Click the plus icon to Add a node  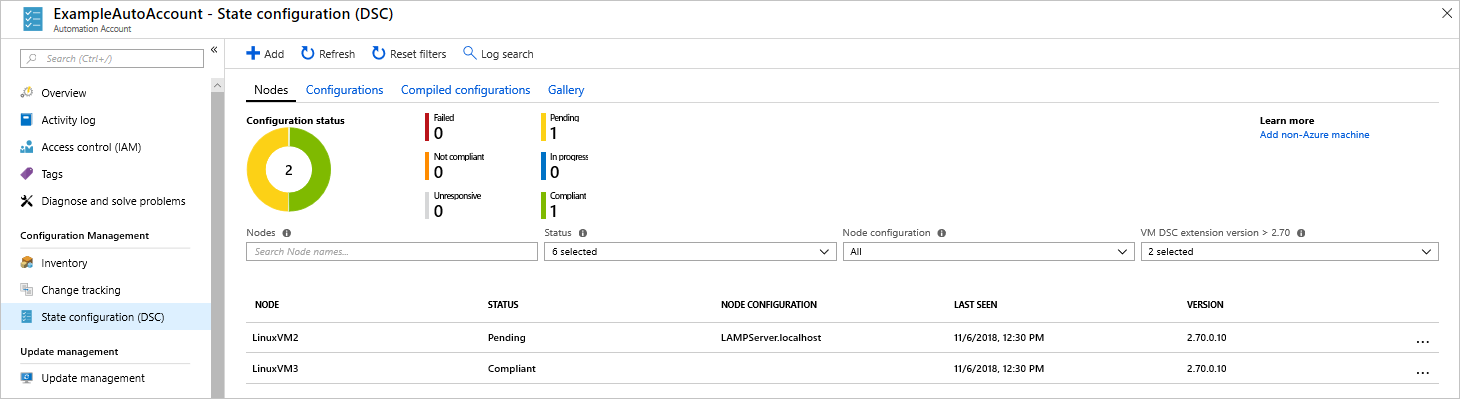(253, 53)
